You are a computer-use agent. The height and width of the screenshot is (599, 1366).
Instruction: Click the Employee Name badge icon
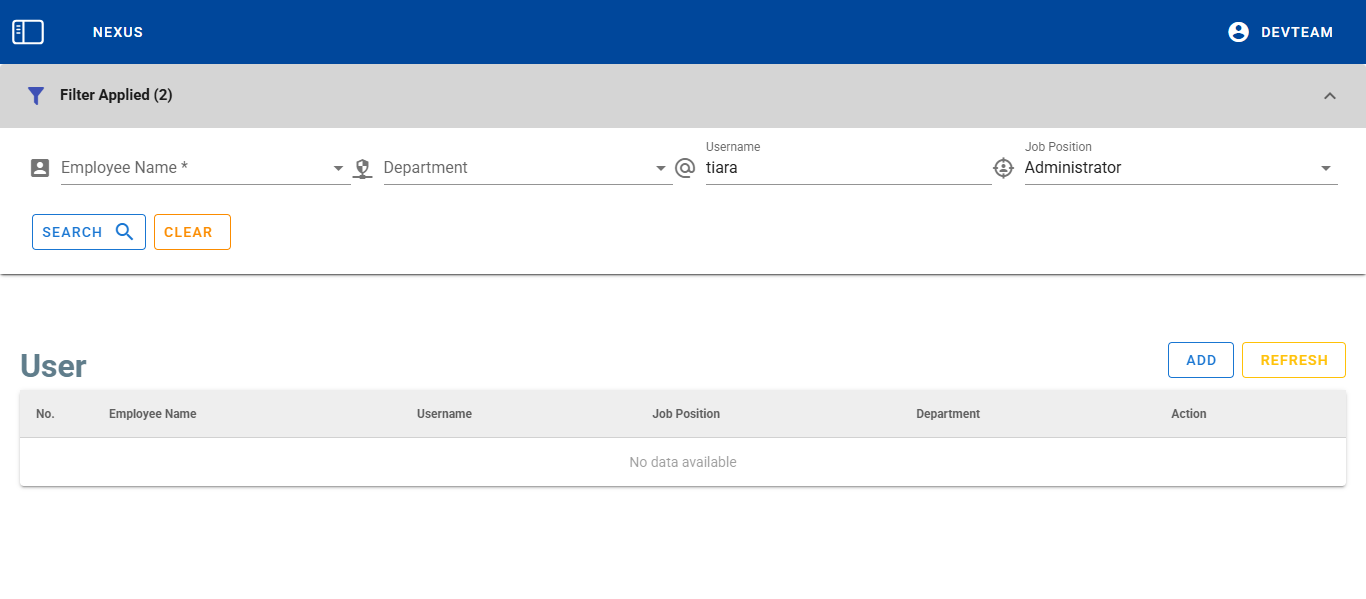pyautogui.click(x=40, y=168)
